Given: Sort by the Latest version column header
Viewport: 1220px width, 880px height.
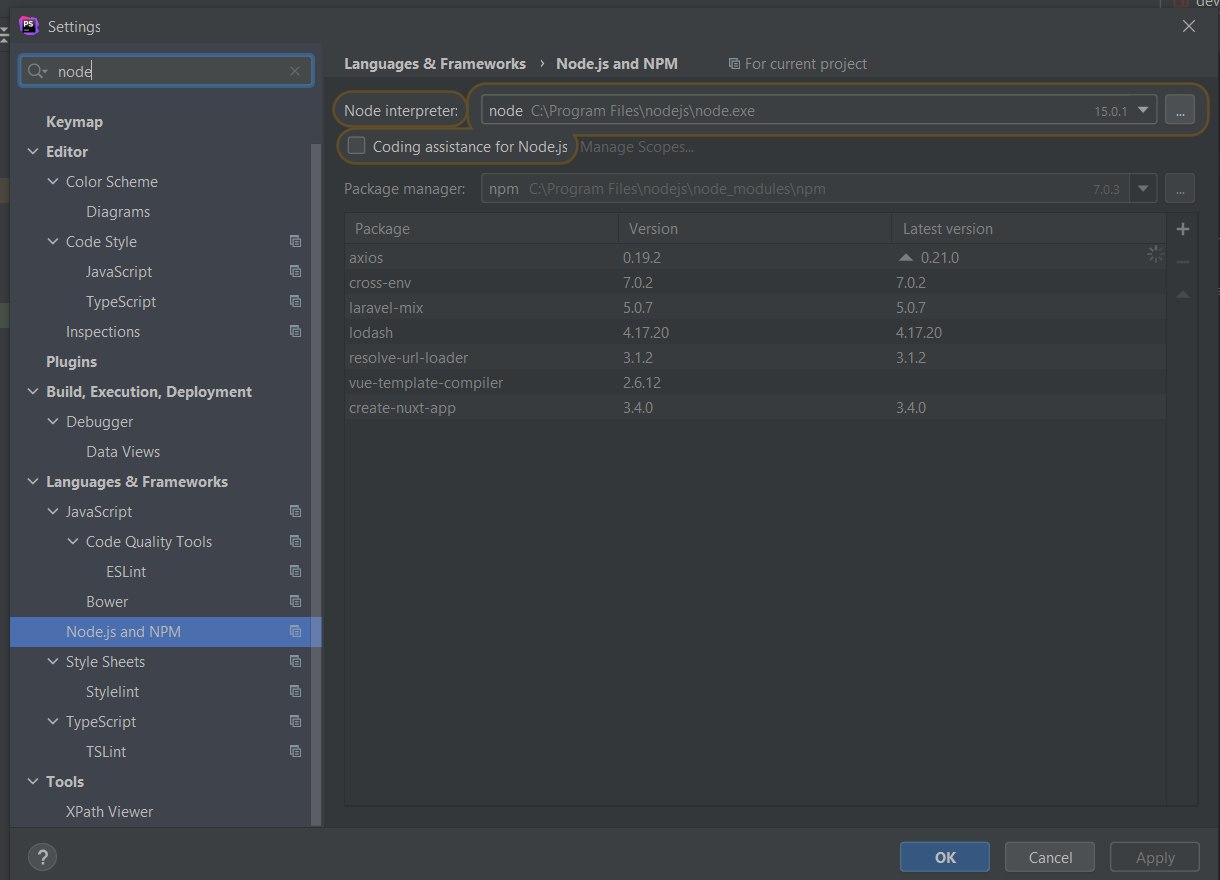Looking at the screenshot, I should pos(1028,229).
